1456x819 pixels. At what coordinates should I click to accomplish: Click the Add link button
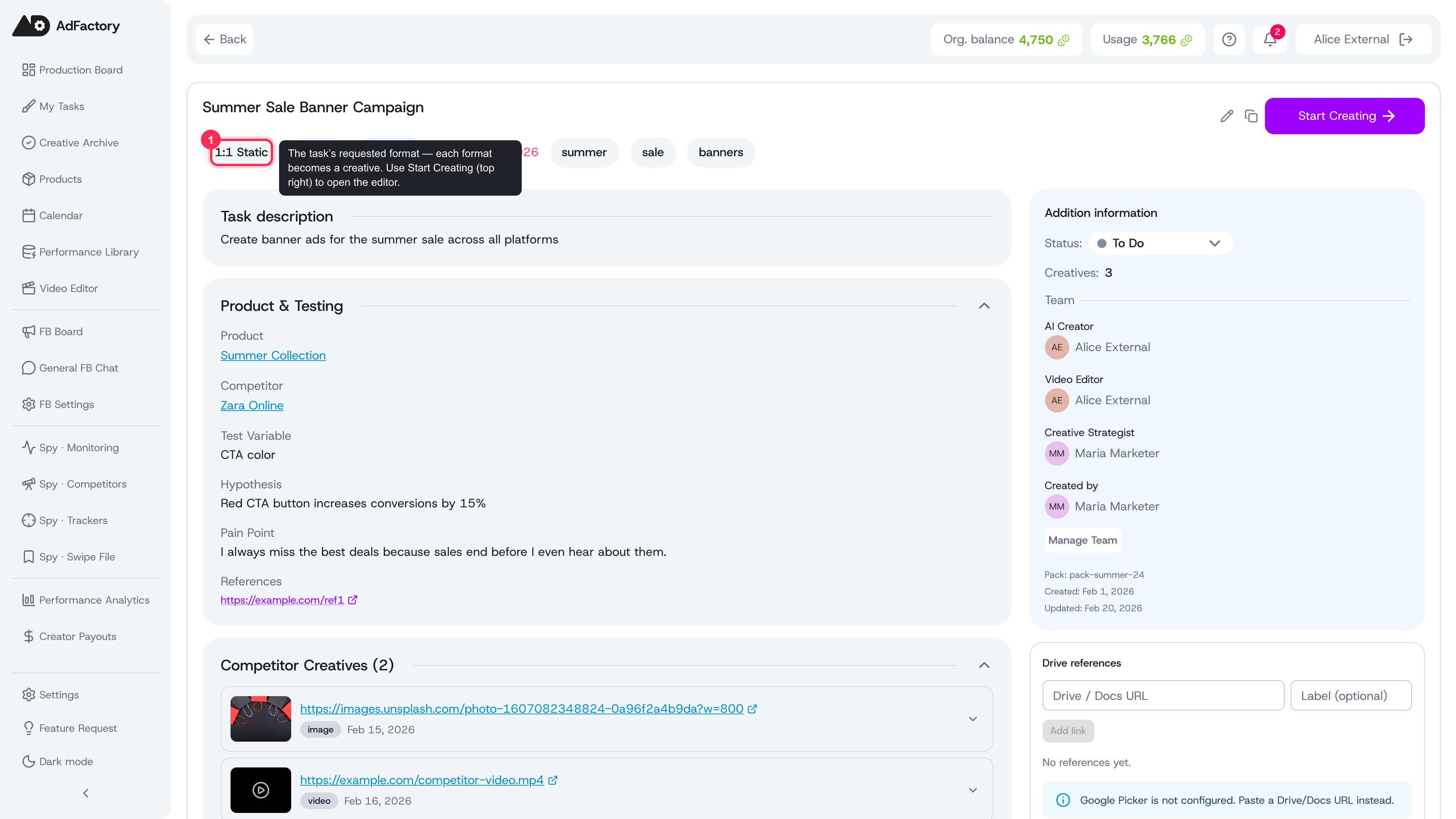point(1068,730)
